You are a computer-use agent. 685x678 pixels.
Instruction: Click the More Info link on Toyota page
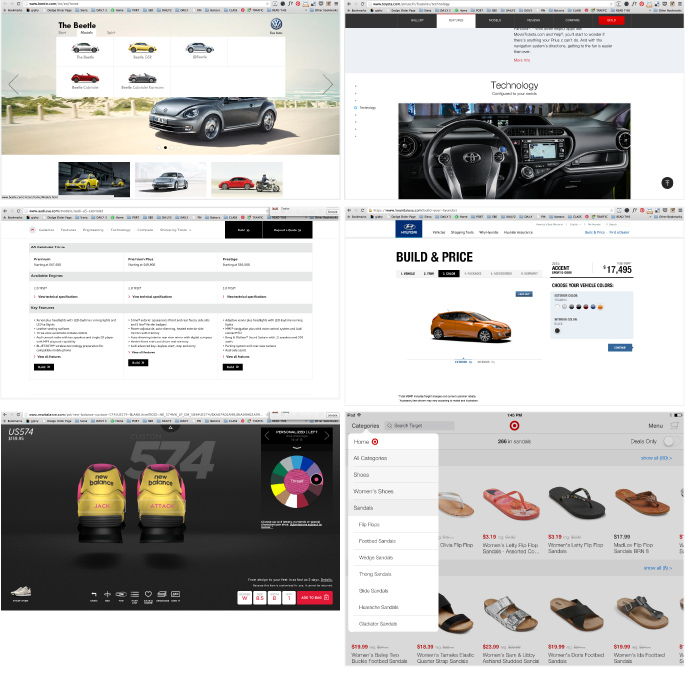pos(522,60)
